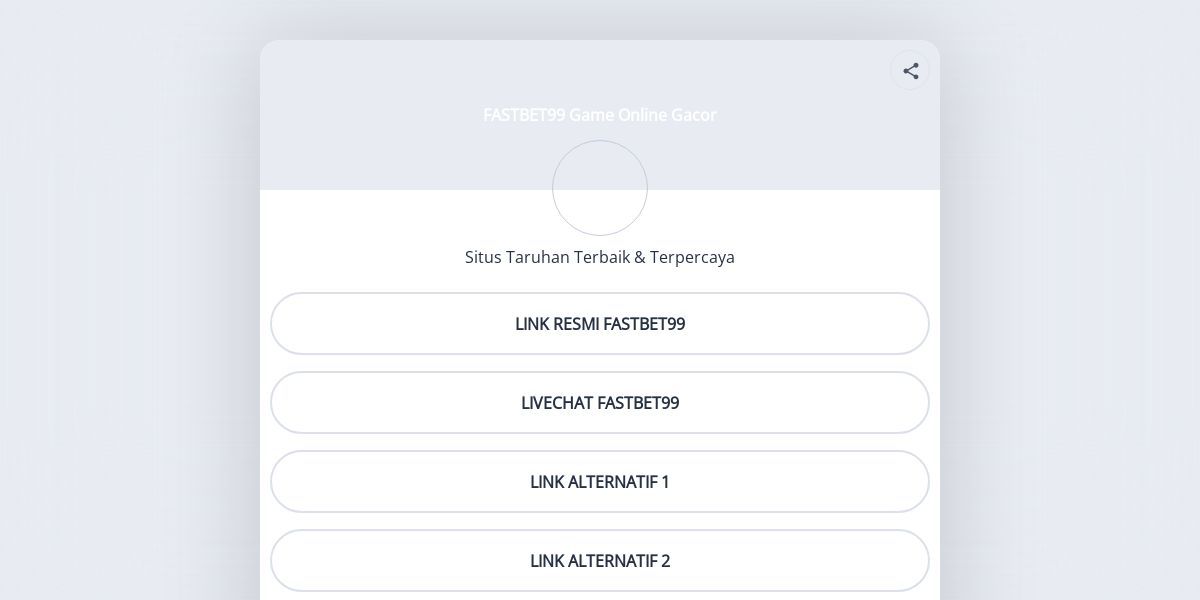The height and width of the screenshot is (600, 1200).
Task: Click the FASTBET99 Game Online Gacor title
Action: [x=600, y=115]
